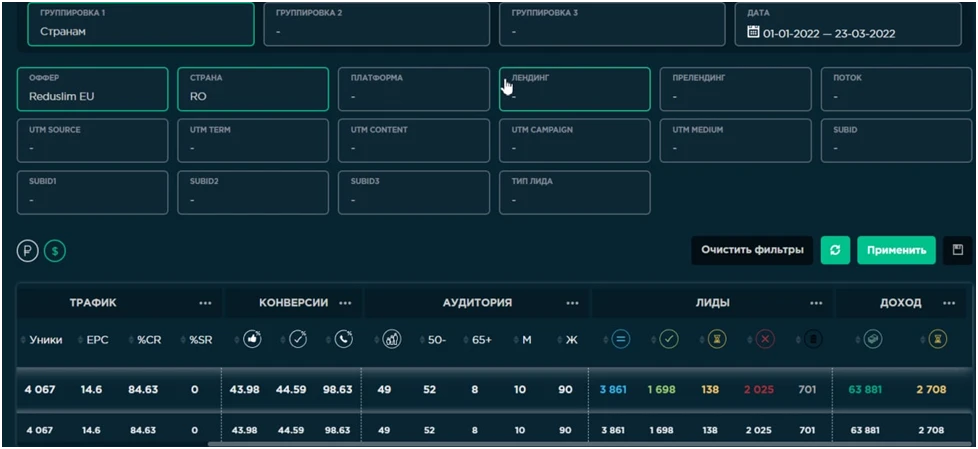This screenshot has width=978, height=449.
Task: Open the Прелендинг filter dropdown
Action: pos(736,89)
